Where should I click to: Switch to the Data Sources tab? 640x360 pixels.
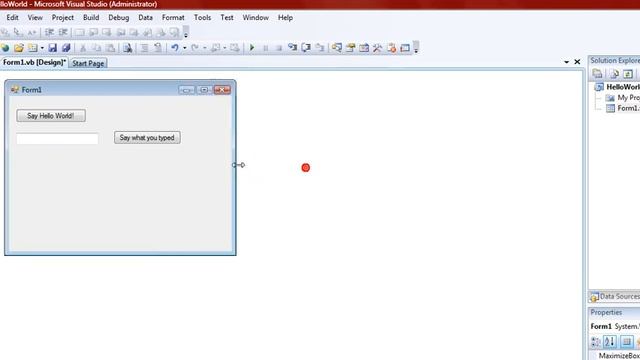pos(615,297)
